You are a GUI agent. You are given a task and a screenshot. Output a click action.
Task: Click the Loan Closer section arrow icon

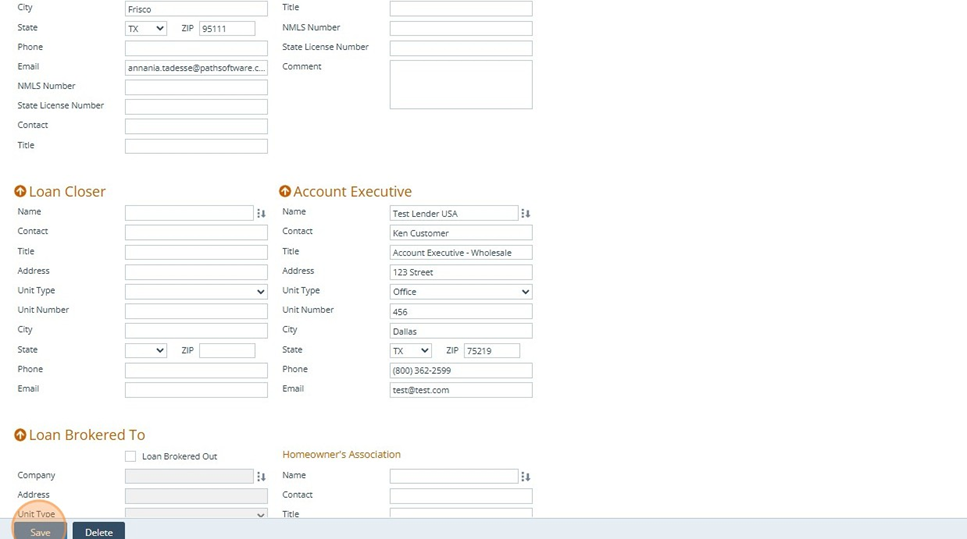click(20, 192)
